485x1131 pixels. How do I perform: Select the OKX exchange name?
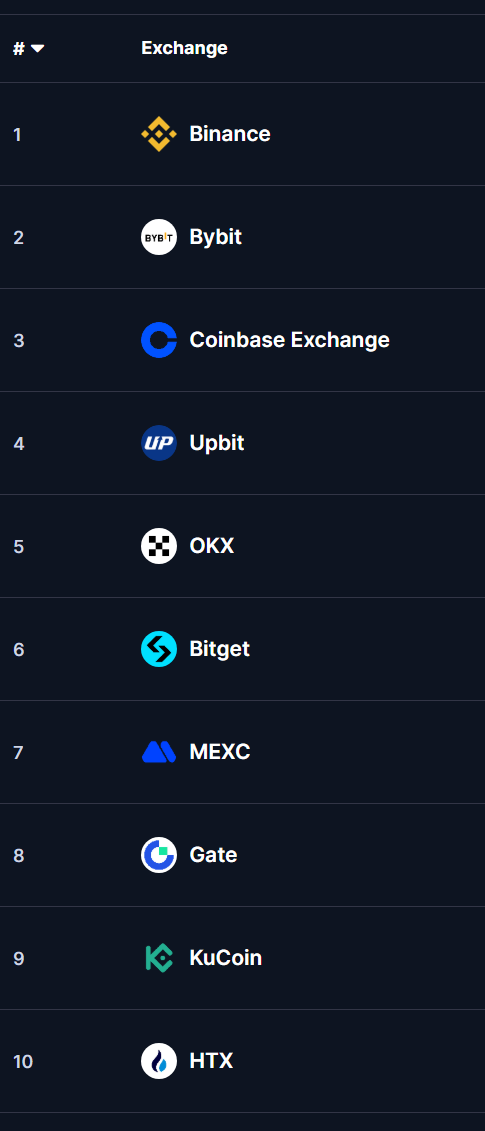211,546
